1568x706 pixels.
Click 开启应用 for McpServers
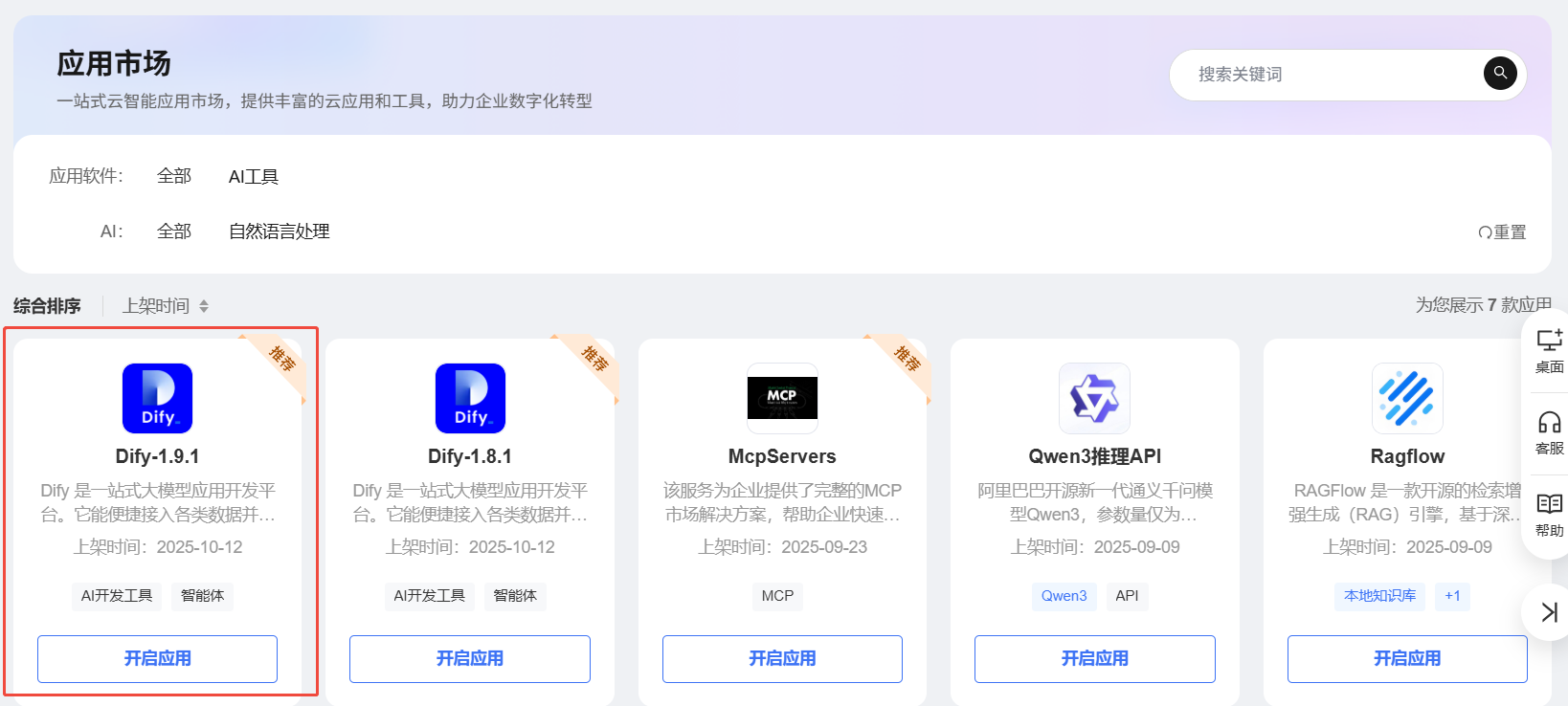782,658
